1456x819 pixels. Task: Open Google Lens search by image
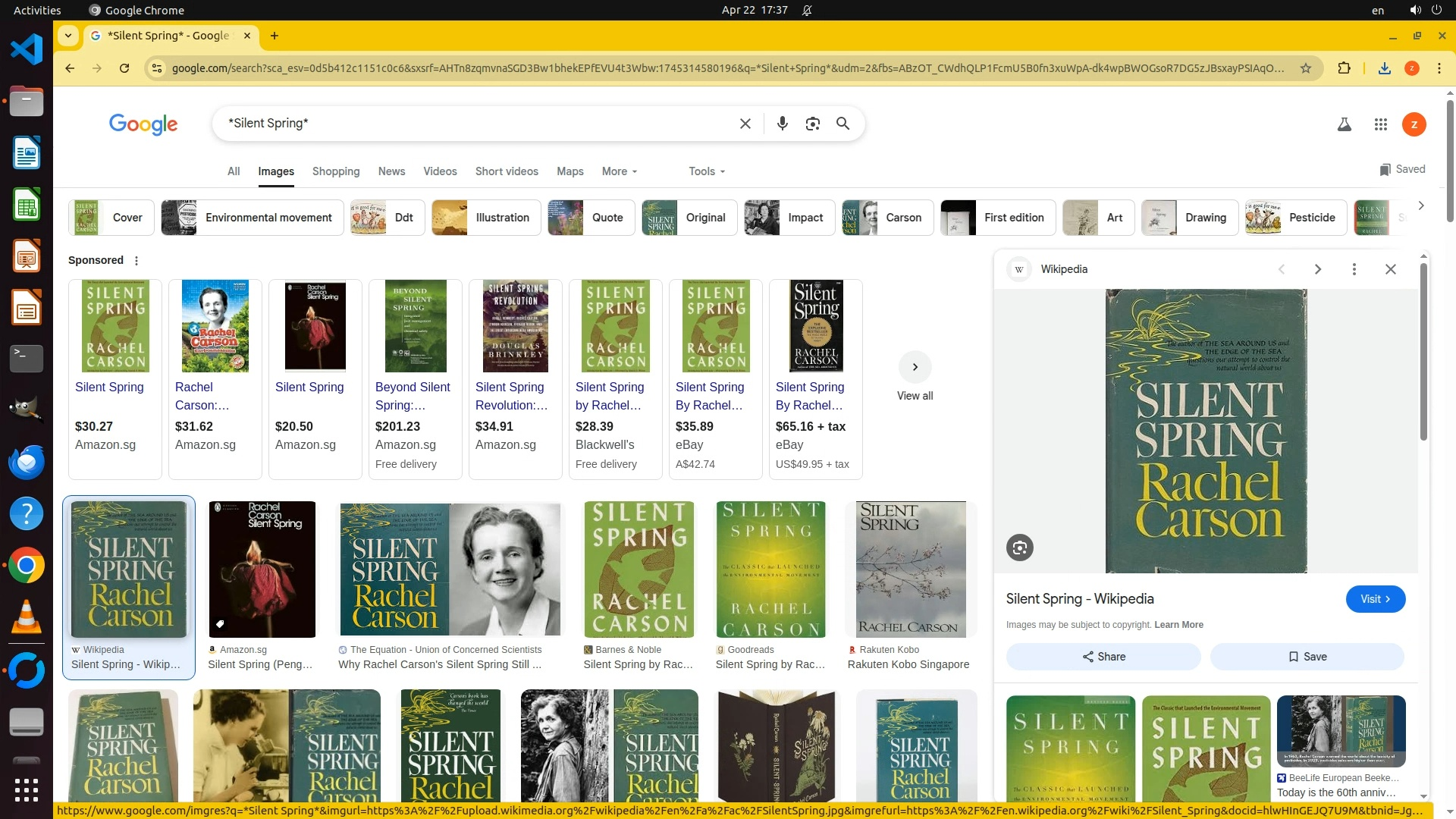[x=812, y=124]
